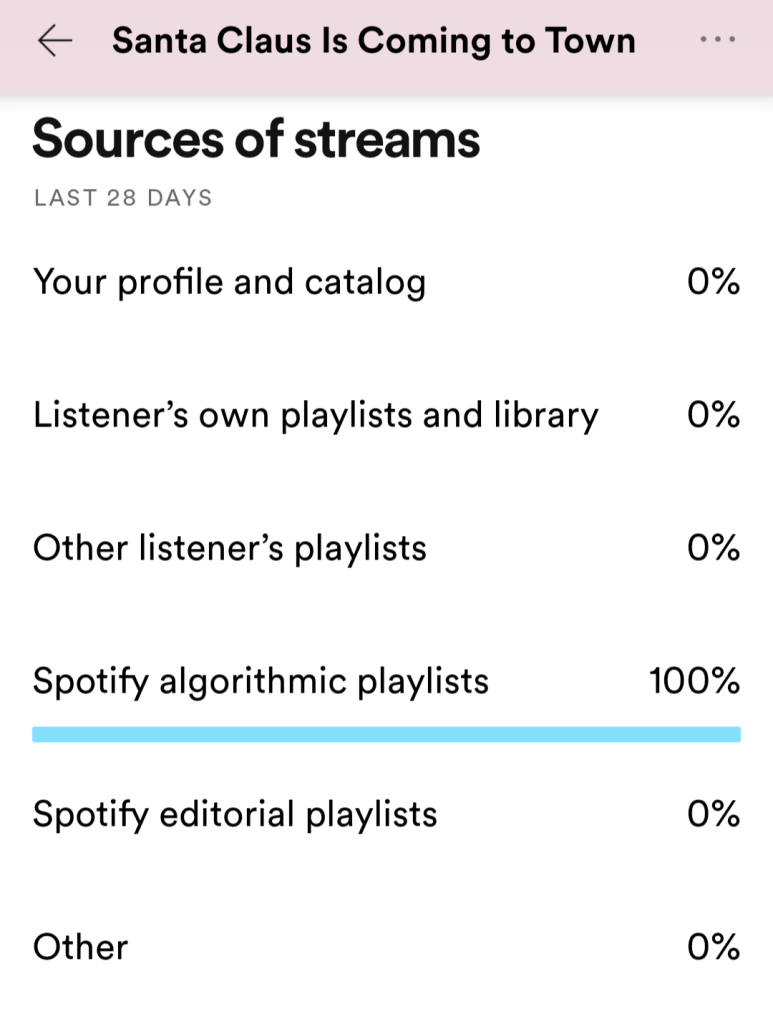
Task: Tap the back arrow icon
Action: tap(55, 41)
